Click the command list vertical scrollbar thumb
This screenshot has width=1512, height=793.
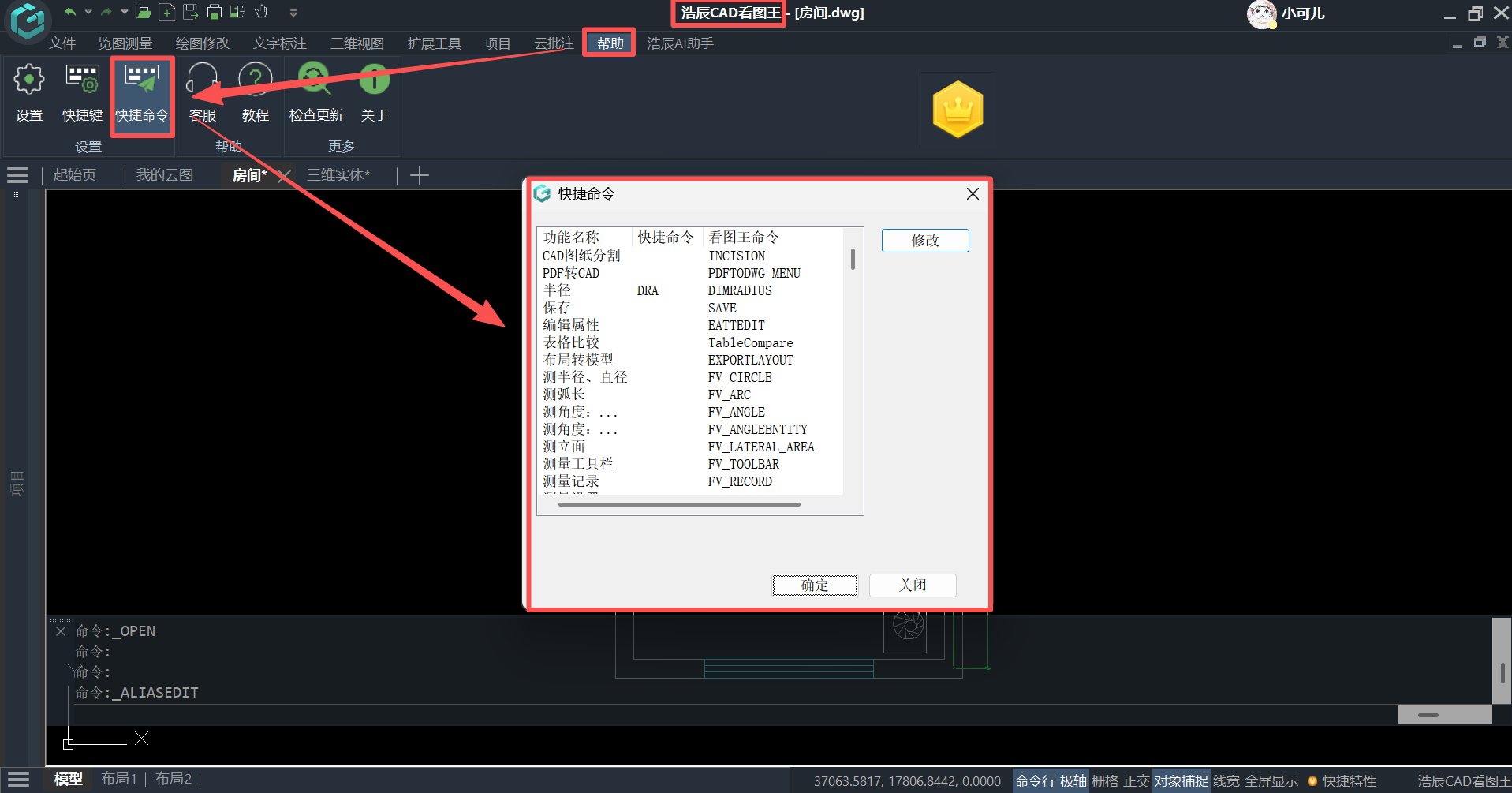click(x=853, y=260)
